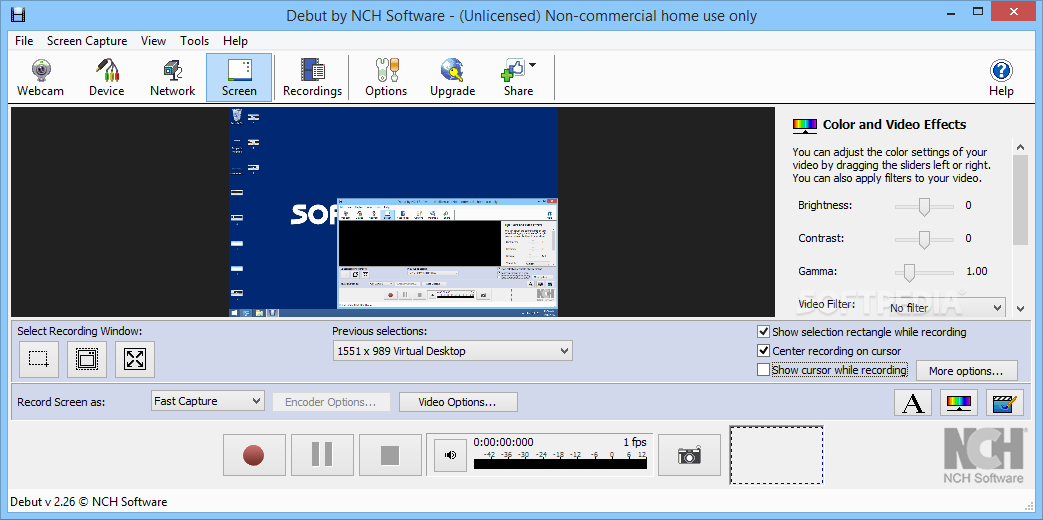Disable Show selection rectangle while recording
This screenshot has height=520, width=1043.
[763, 332]
